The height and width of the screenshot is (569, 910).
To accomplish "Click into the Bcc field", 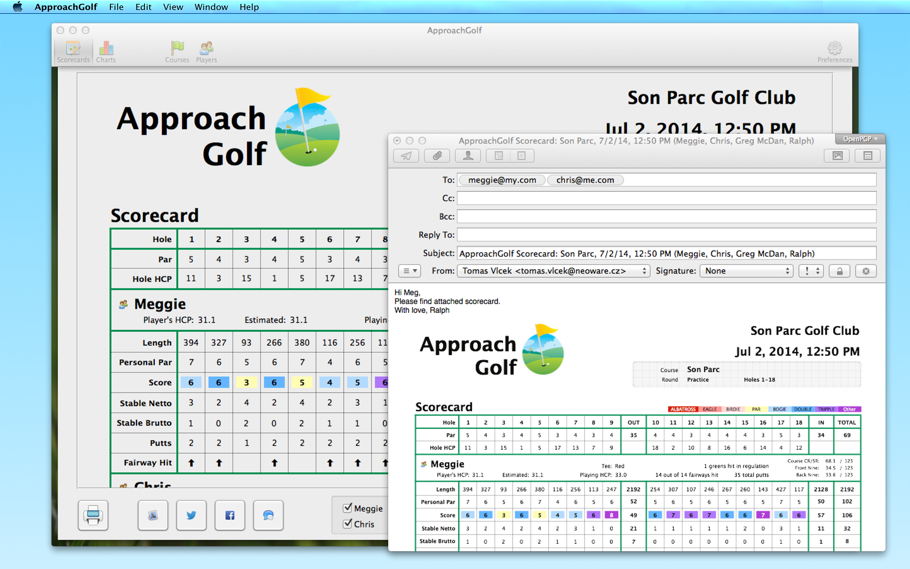I will click(x=666, y=217).
